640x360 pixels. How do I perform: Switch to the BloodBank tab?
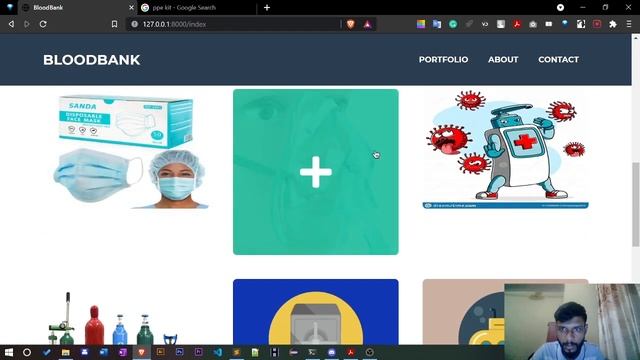tap(78, 7)
